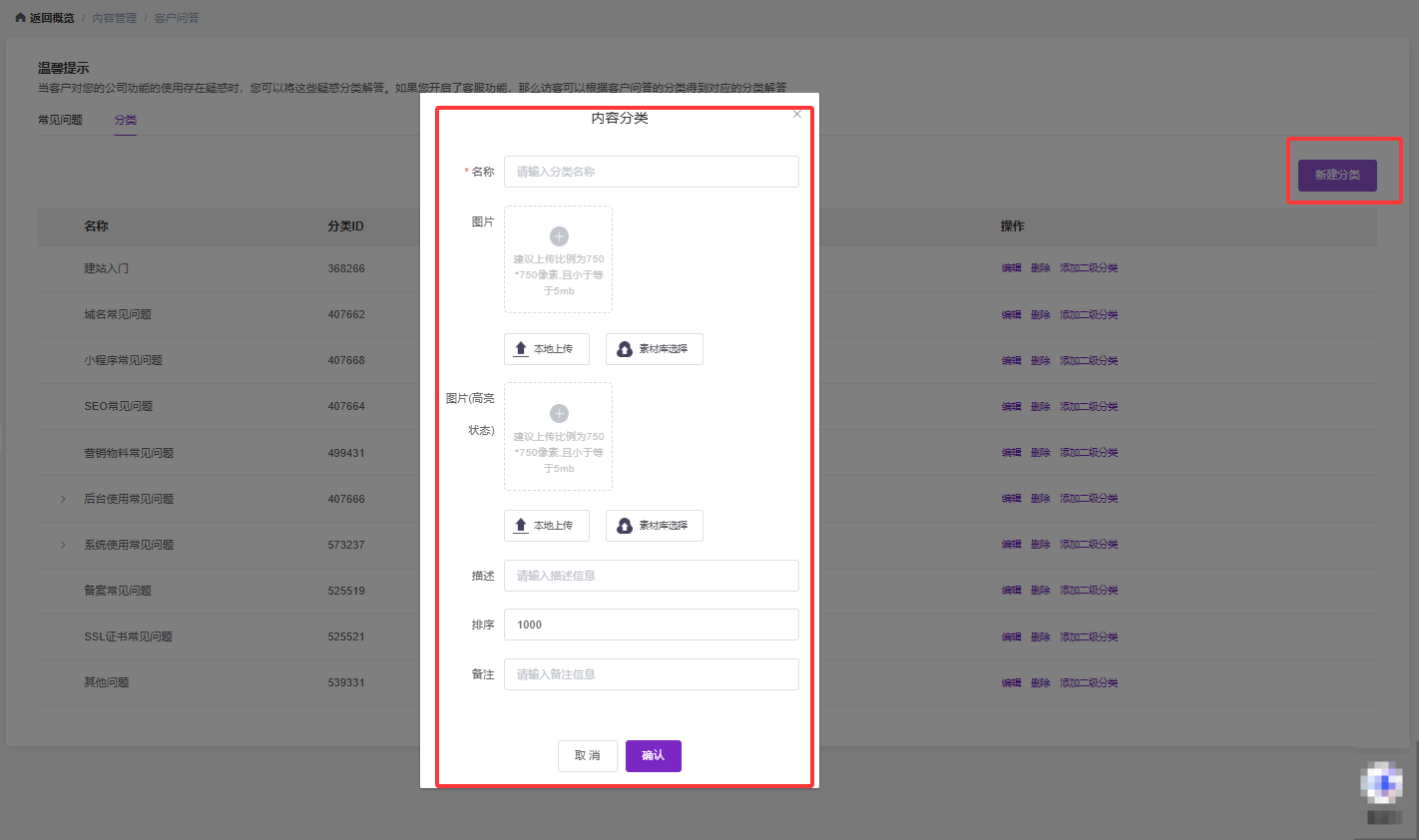1419x840 pixels.
Task: Click the 其他问题 name cell
Action: 106,683
